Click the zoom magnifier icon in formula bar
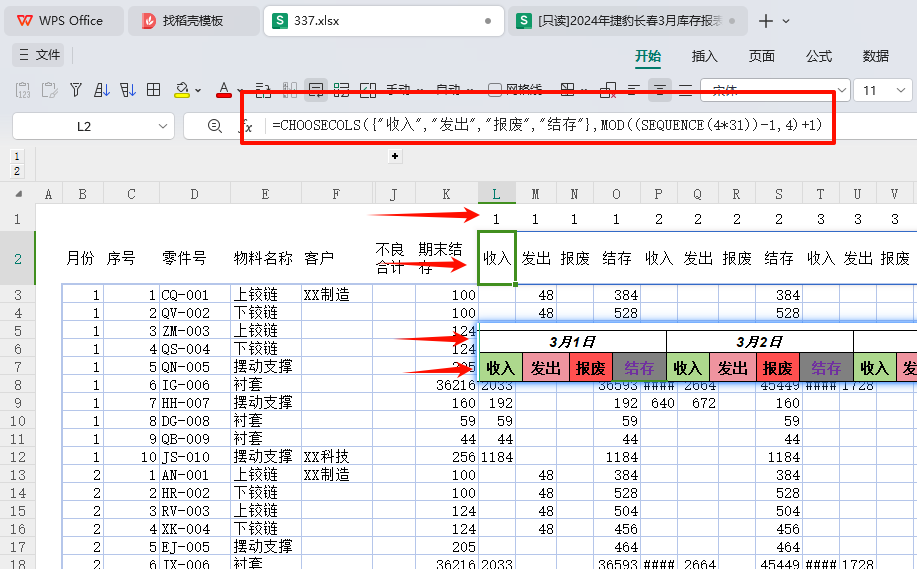This screenshot has width=917, height=569. [x=215, y=126]
